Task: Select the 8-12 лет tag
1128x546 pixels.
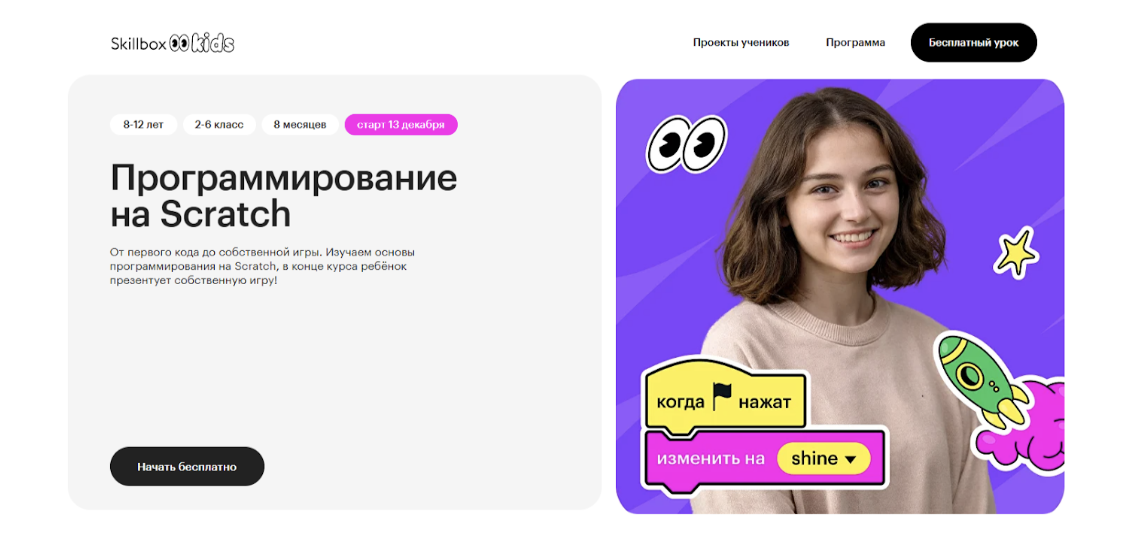Action: click(143, 124)
